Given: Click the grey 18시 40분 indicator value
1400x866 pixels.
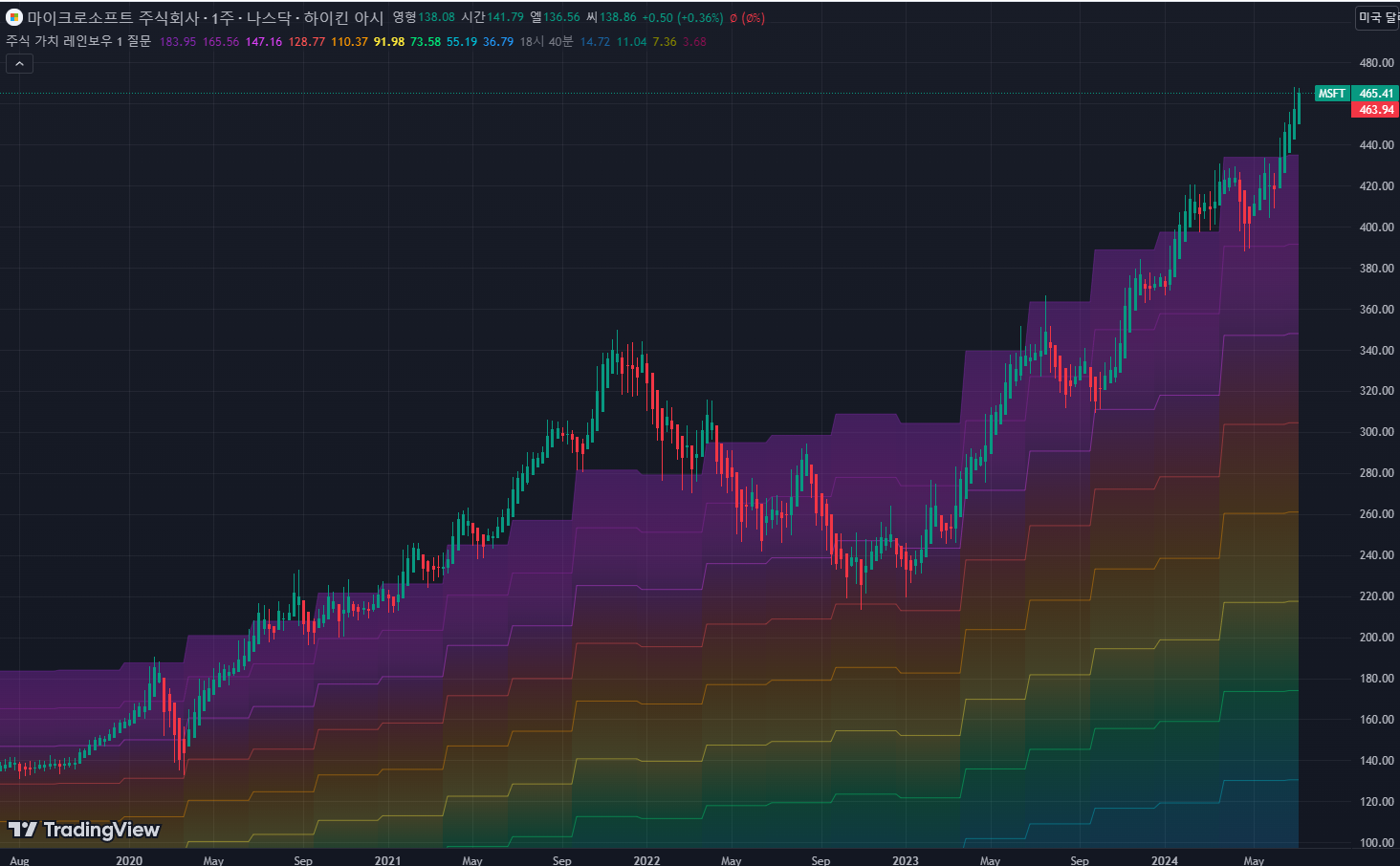Looking at the screenshot, I should tap(547, 41).
